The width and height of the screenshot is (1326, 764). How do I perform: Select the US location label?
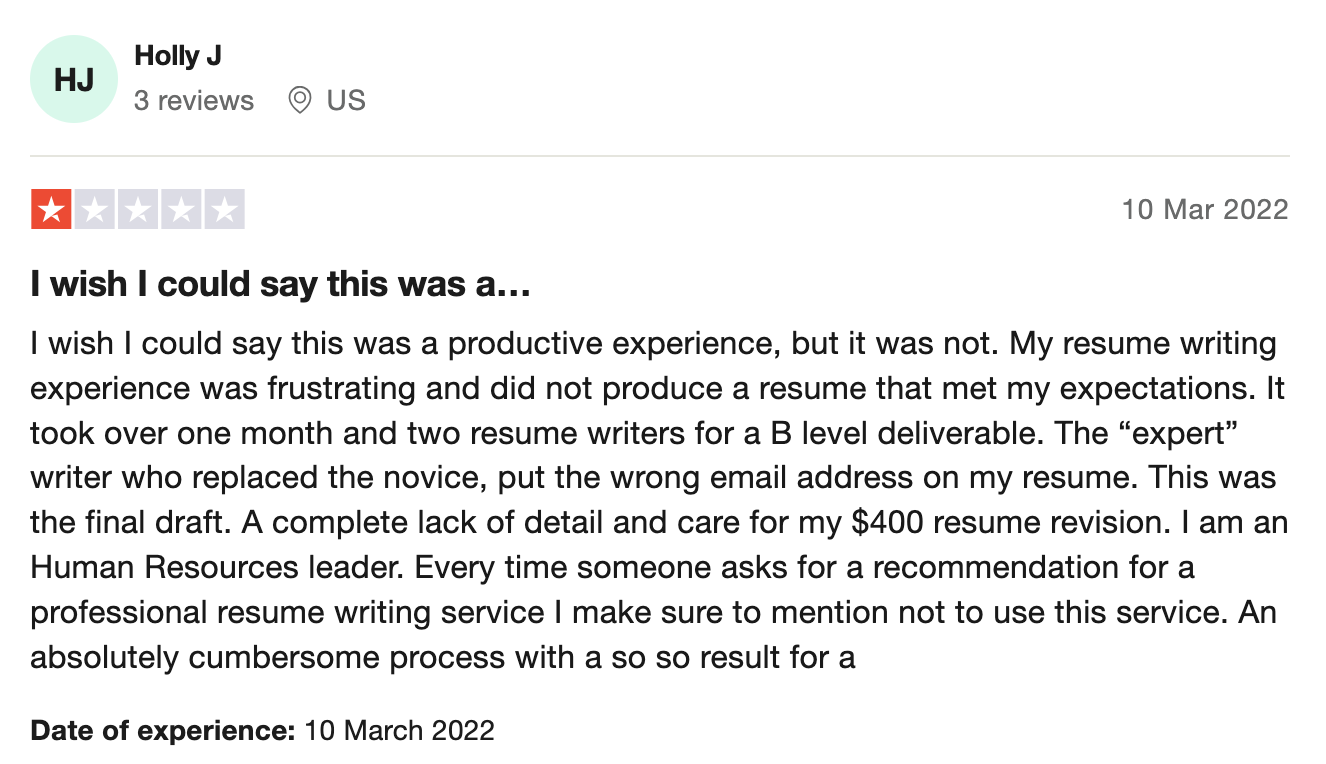click(346, 100)
